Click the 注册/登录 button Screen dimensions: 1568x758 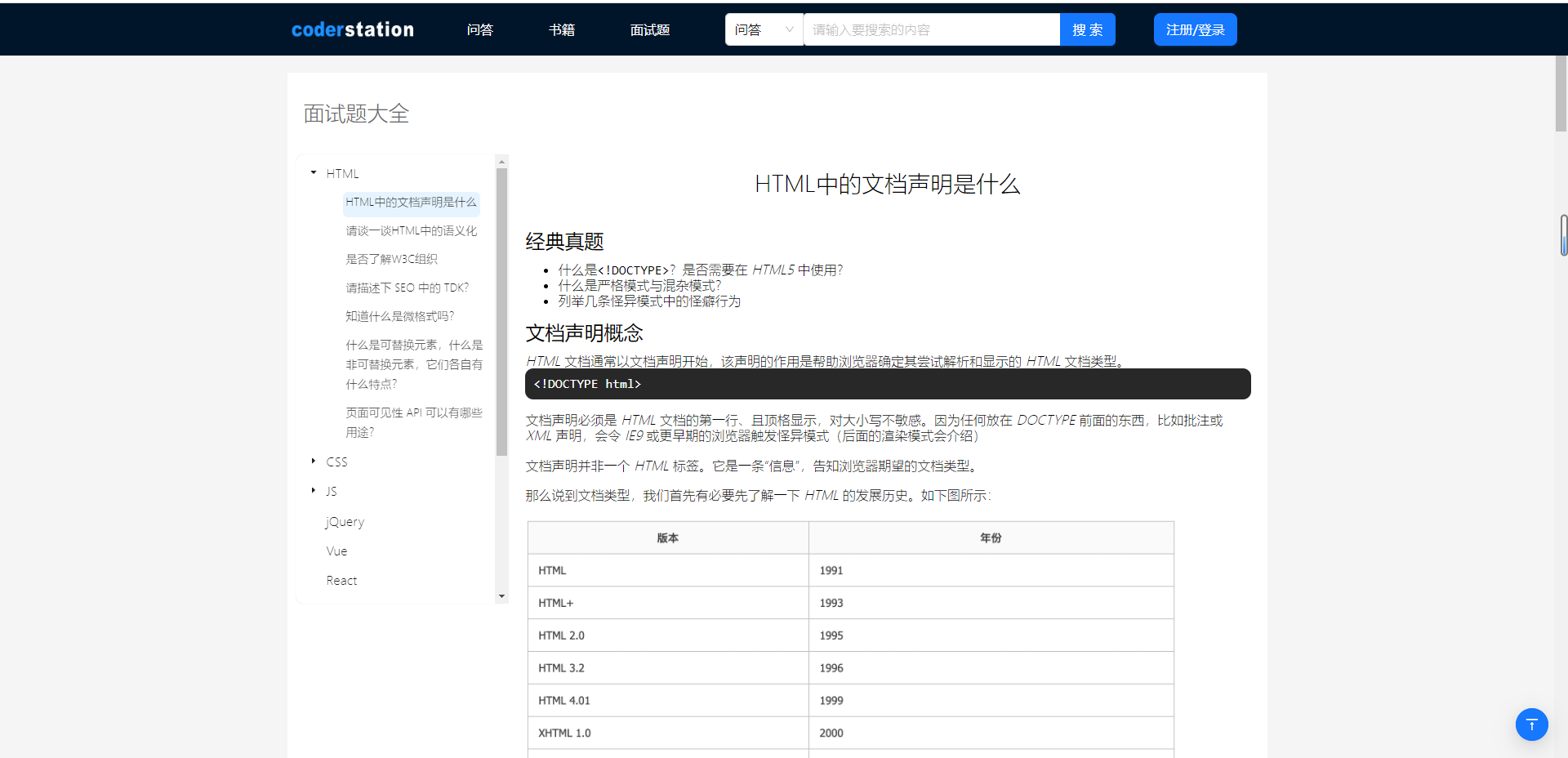1196,29
